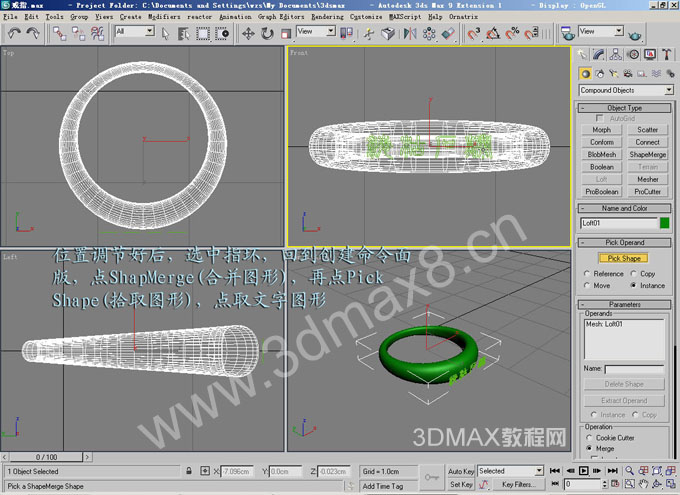Enable the AutoGrid checkbox

pyautogui.click(x=599, y=118)
